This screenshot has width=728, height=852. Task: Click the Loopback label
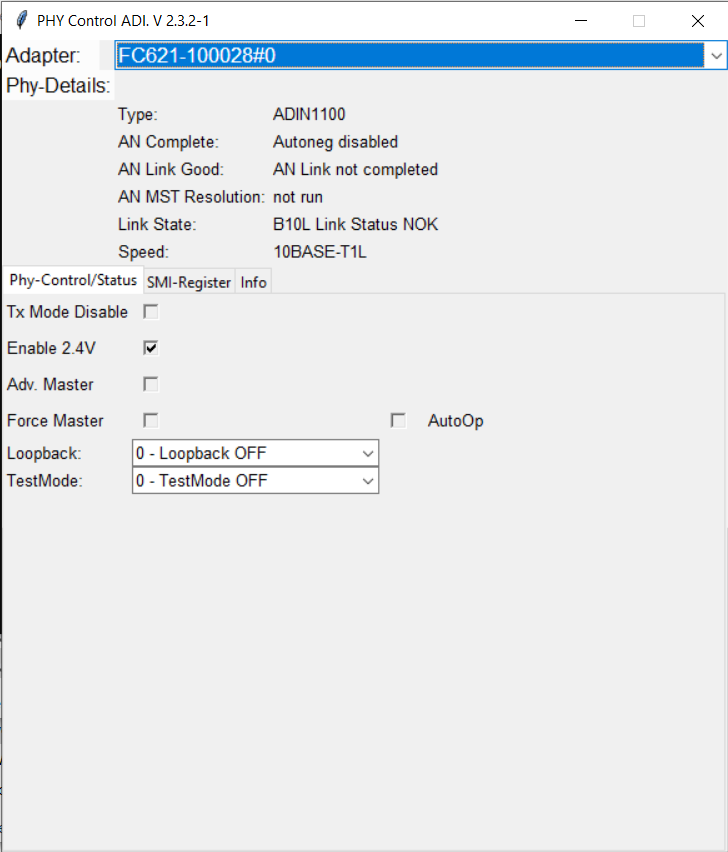click(44, 453)
